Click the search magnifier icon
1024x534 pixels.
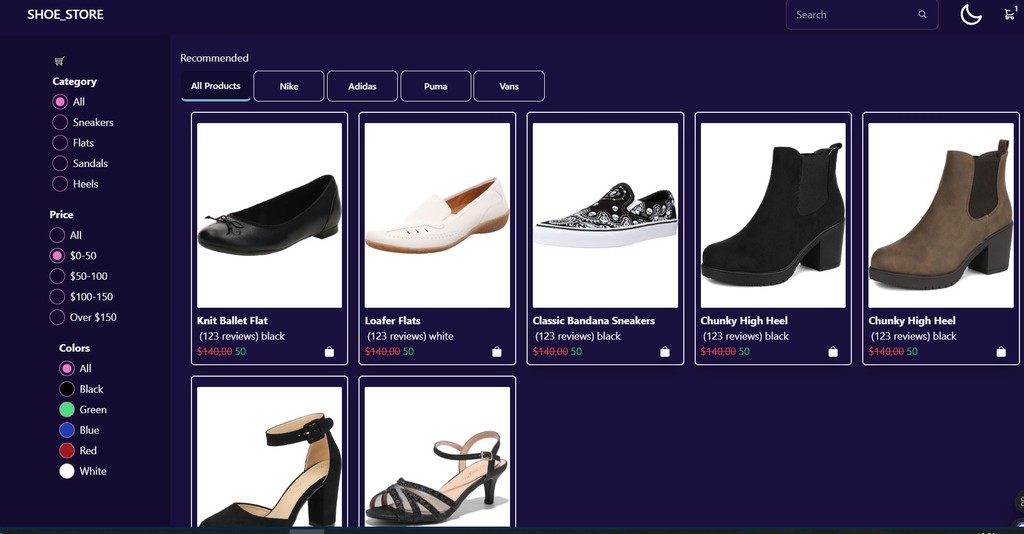tap(922, 14)
